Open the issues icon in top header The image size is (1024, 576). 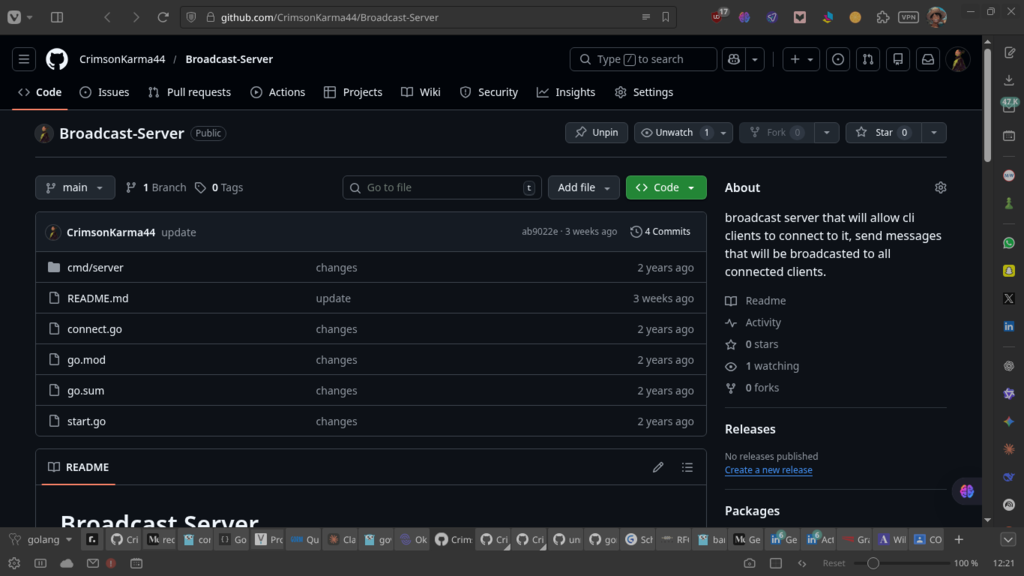click(x=838, y=59)
